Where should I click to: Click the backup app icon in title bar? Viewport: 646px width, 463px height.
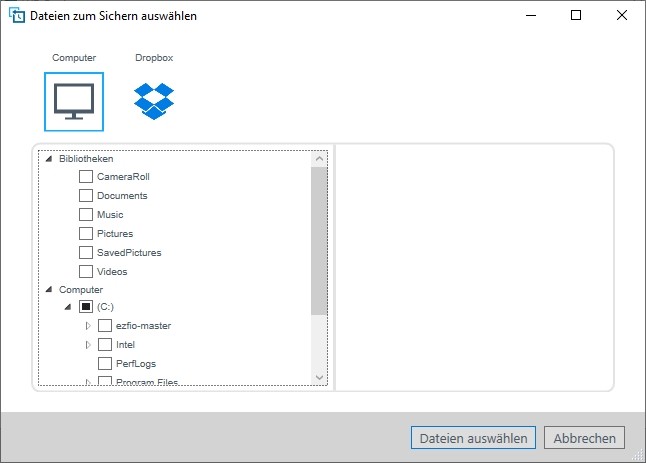pos(16,16)
